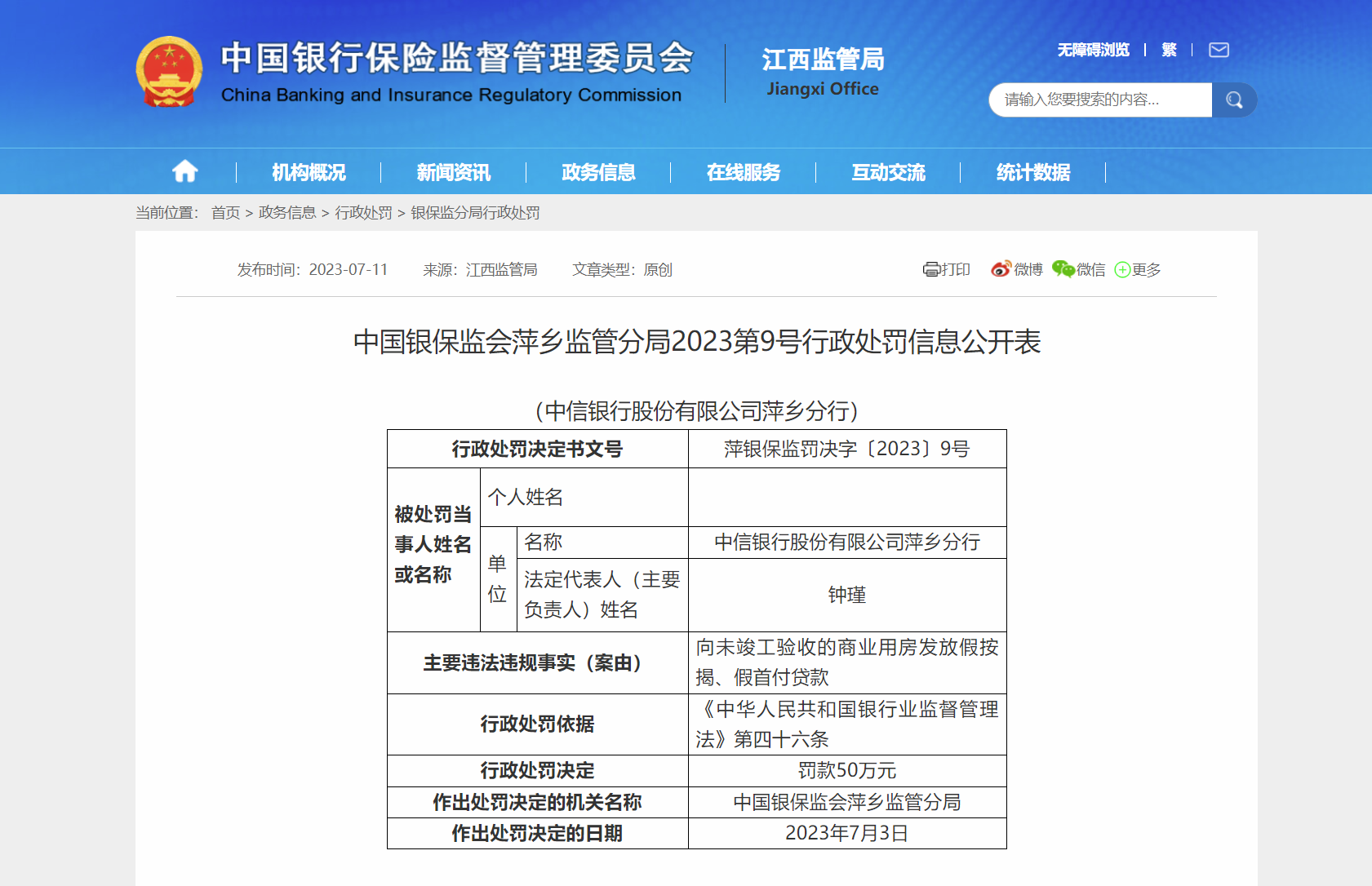
Task: Click the national emblem logo
Action: pos(169,72)
